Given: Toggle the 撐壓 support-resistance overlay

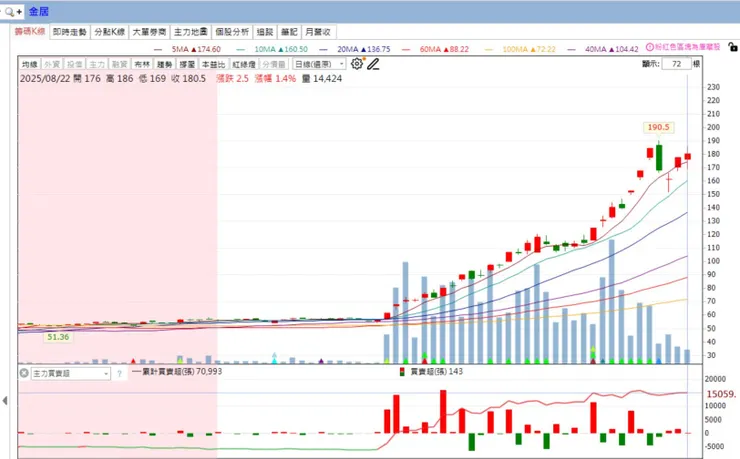Looking at the screenshot, I should (x=187, y=64).
